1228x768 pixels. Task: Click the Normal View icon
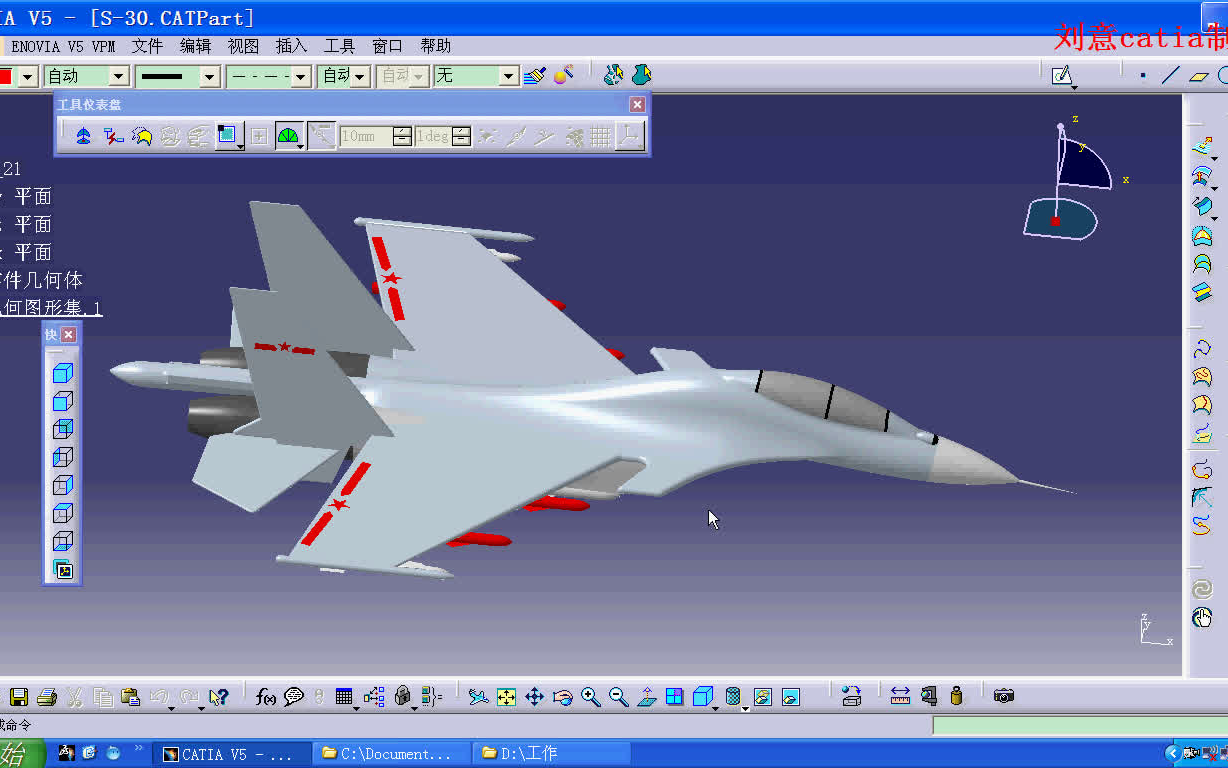click(647, 696)
